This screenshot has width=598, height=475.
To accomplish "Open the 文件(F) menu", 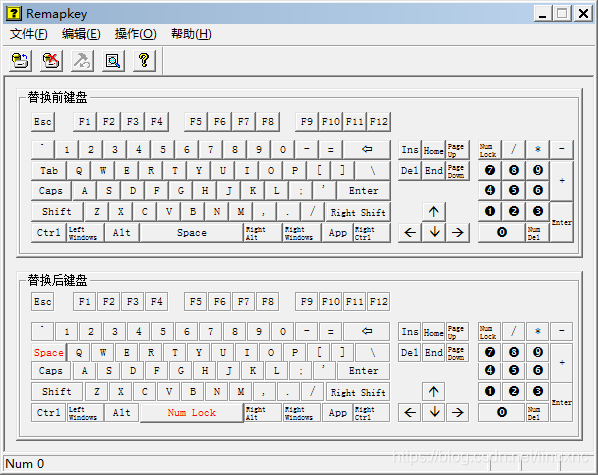I will (29, 34).
